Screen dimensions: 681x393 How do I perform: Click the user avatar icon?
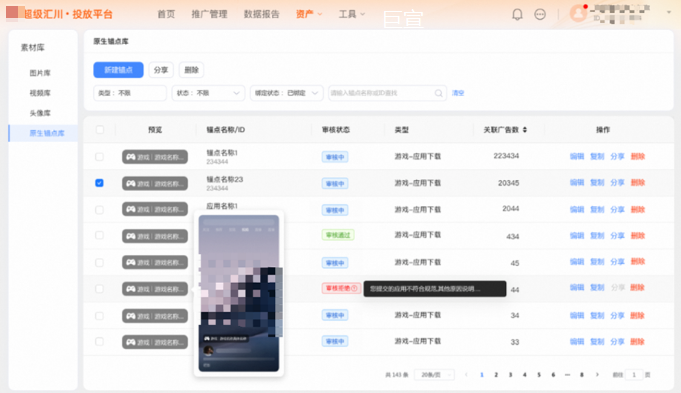(578, 13)
